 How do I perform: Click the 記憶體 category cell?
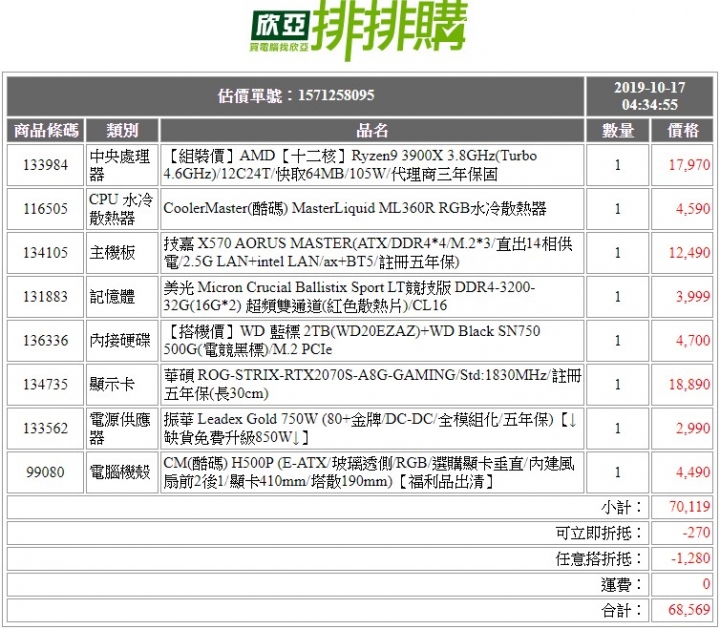point(122,297)
